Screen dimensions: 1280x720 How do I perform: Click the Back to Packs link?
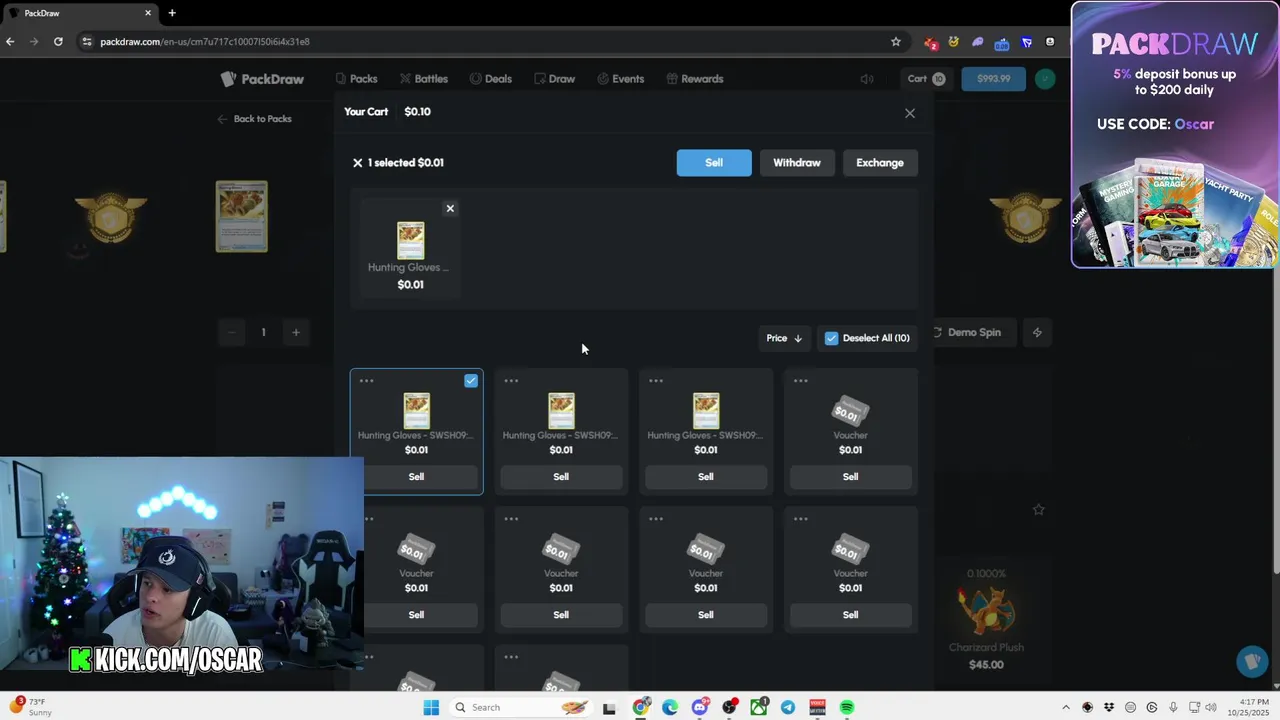254,119
